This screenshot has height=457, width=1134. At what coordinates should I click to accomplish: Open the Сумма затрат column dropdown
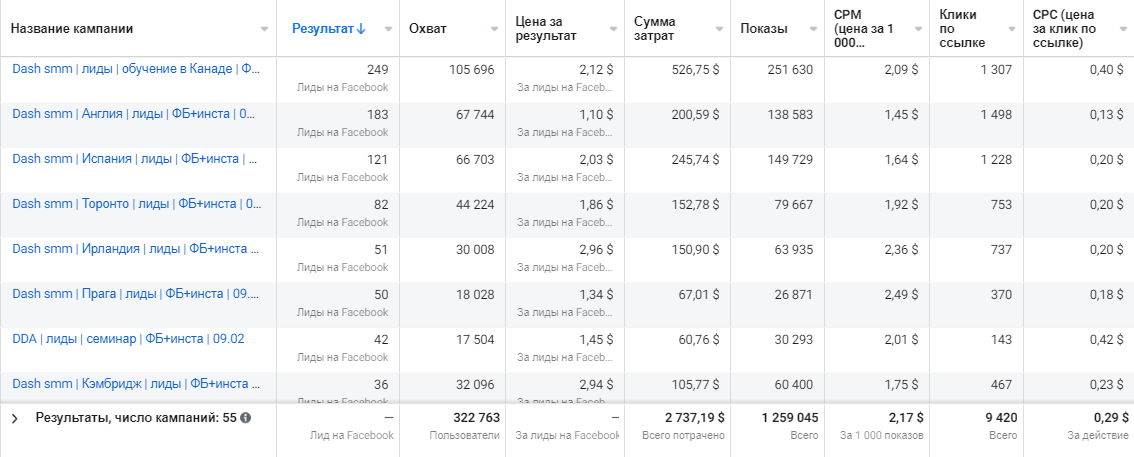point(718,29)
